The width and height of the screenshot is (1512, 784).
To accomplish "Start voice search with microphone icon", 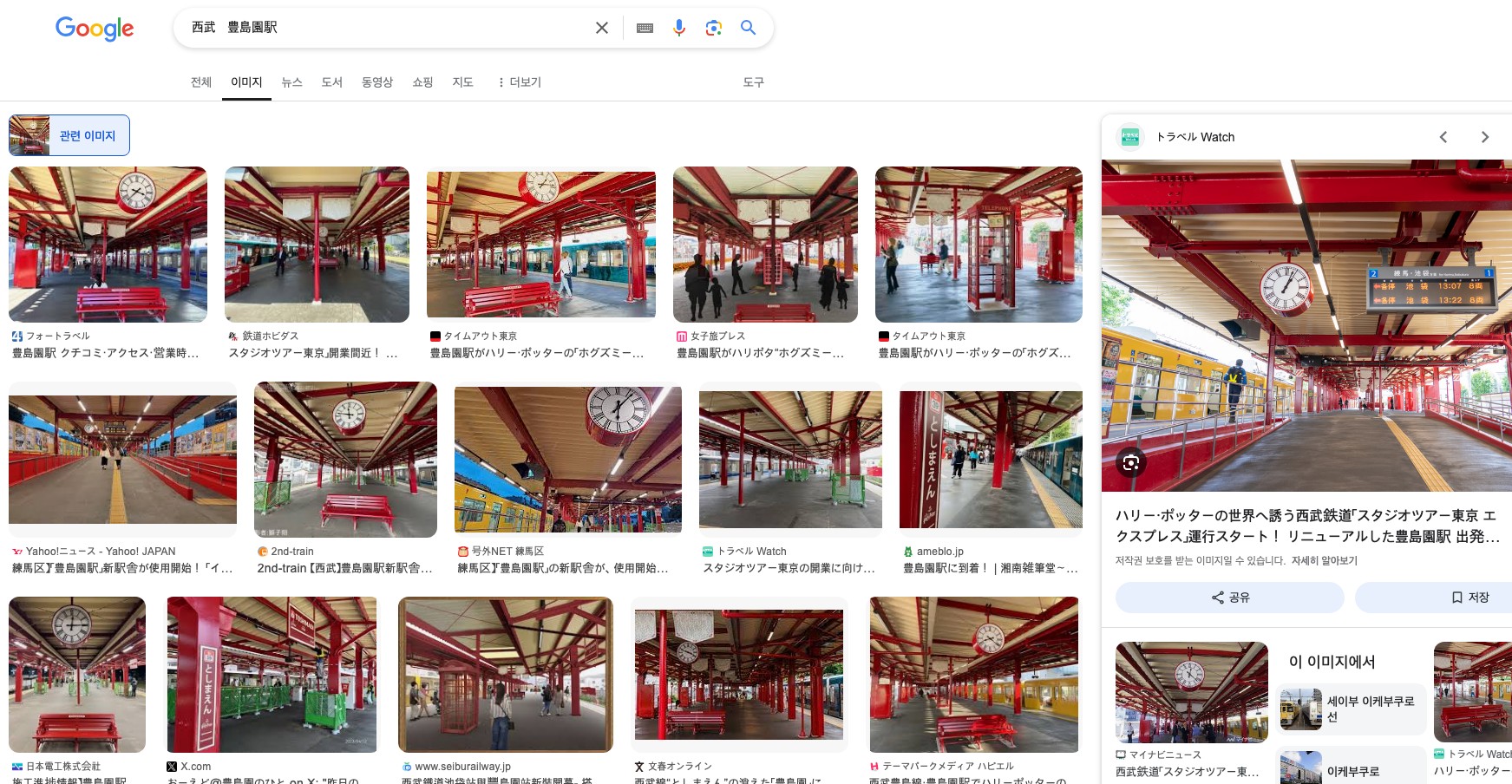I will click(x=679, y=28).
